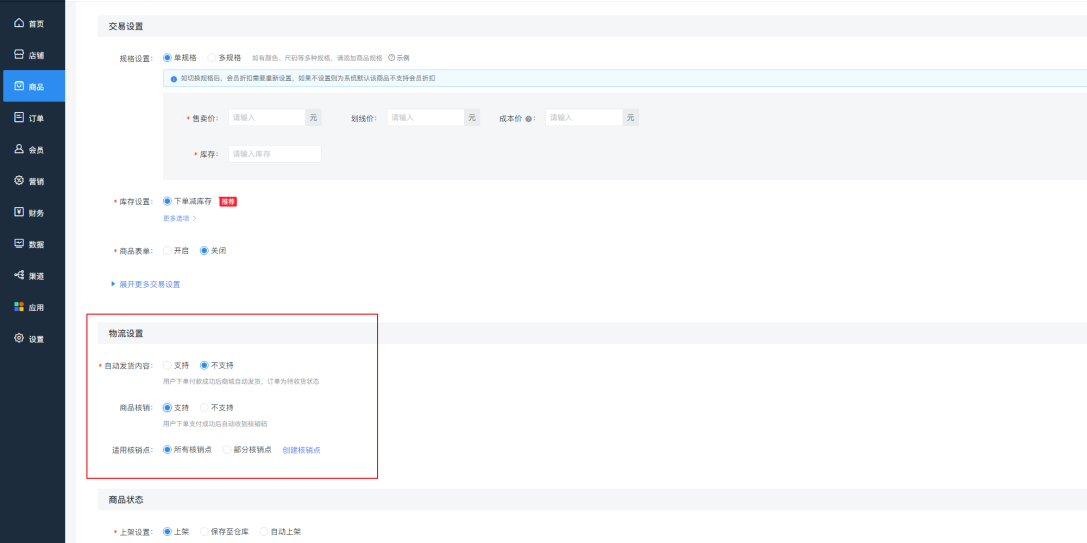Open the 首页 home icon in sidebar
Viewport: 1087px width, 543px height.
tap(18, 23)
